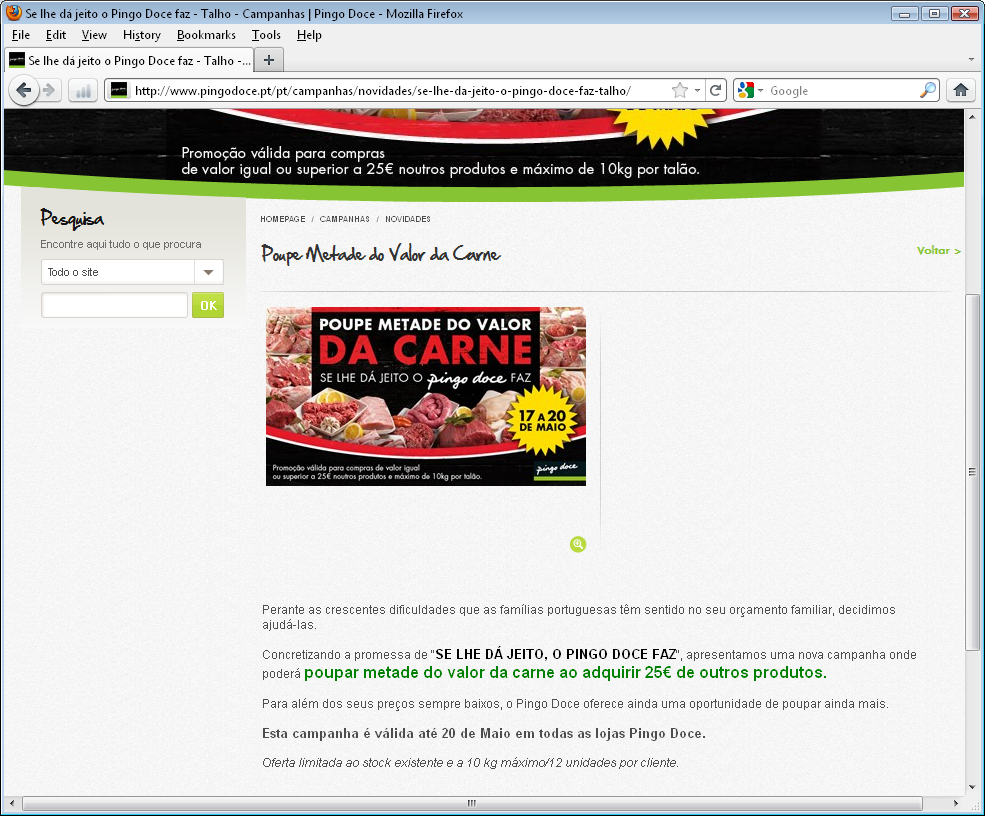Screen dimensions: 985x816
Task: Open CAMPANHAS breadcrumb link
Action: pos(344,219)
